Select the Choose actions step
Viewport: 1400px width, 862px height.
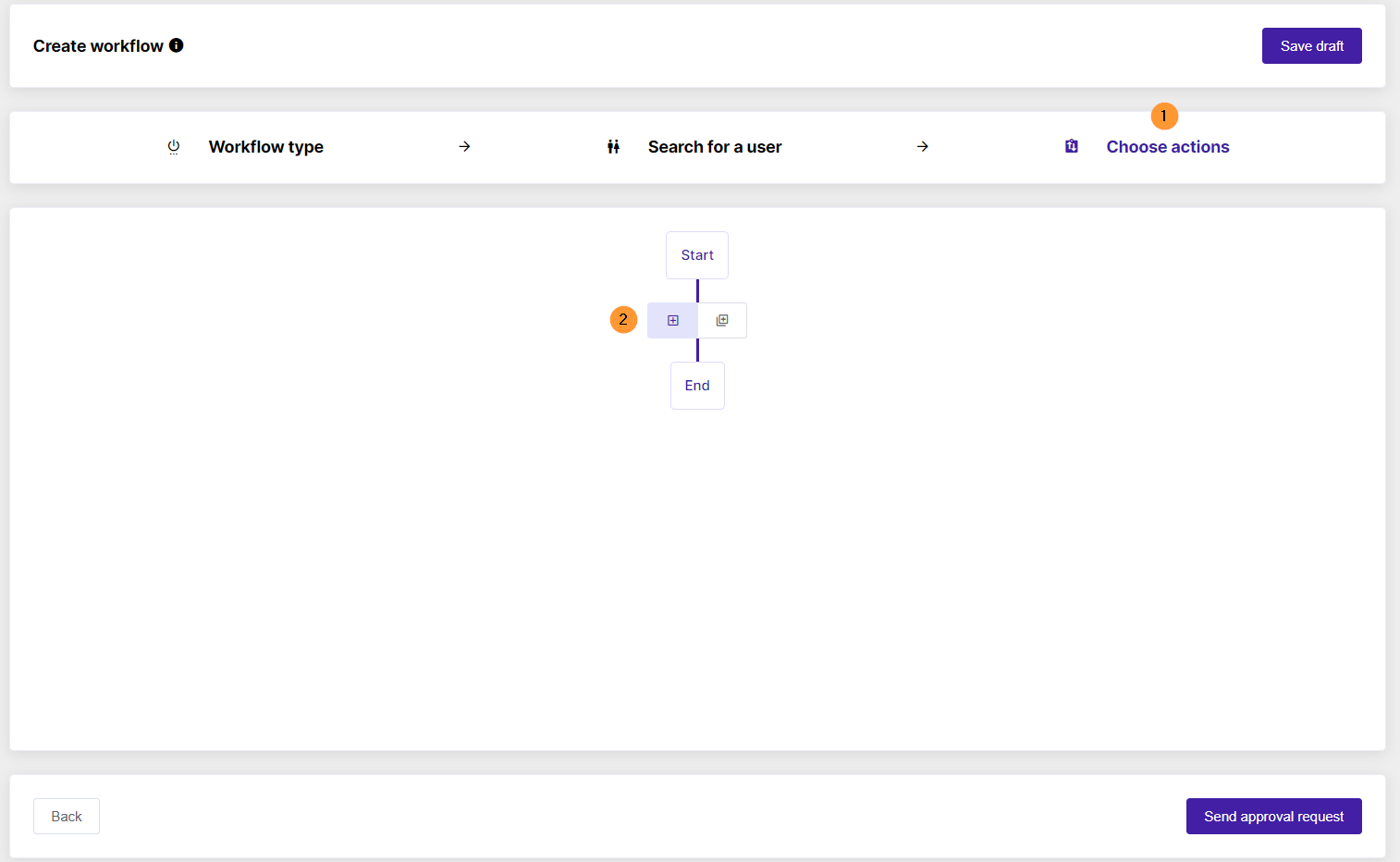point(1168,147)
